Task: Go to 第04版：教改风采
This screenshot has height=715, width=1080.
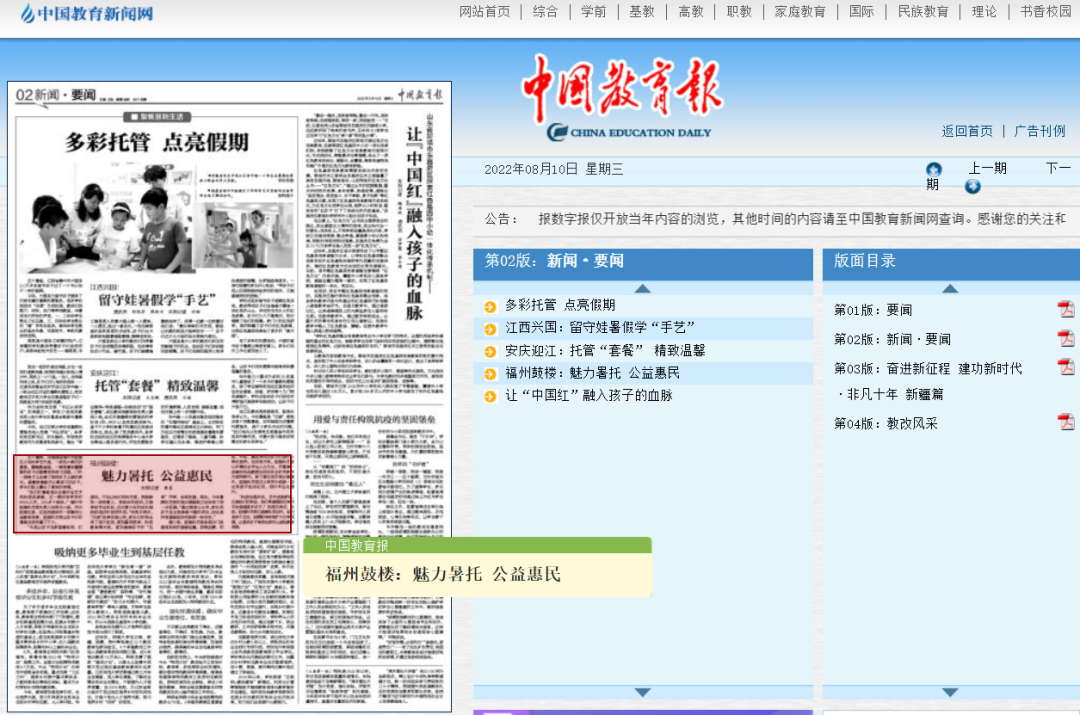Action: (886, 424)
